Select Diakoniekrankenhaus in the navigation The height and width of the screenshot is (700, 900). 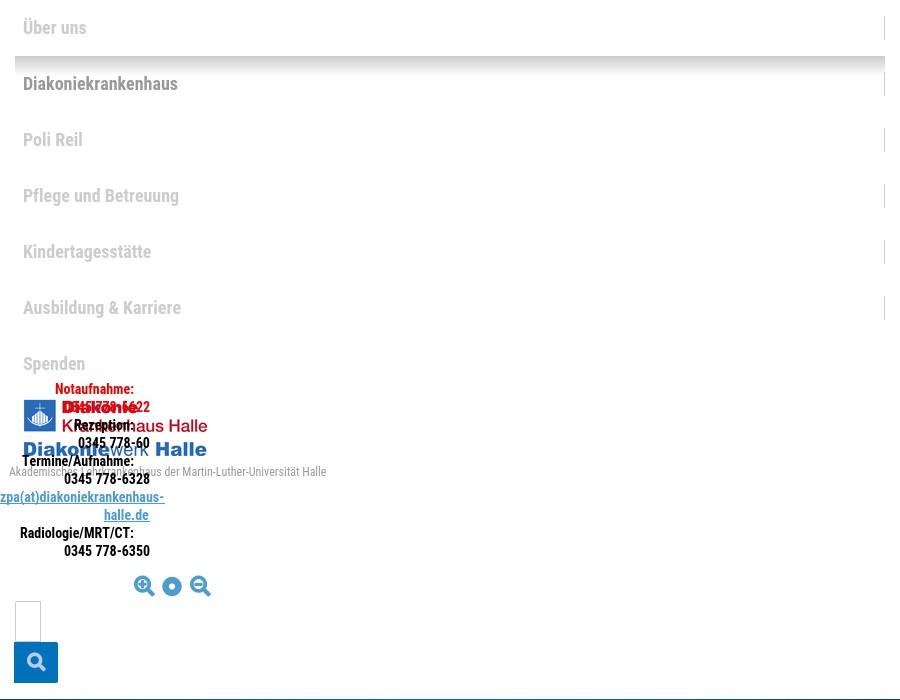pos(100,84)
